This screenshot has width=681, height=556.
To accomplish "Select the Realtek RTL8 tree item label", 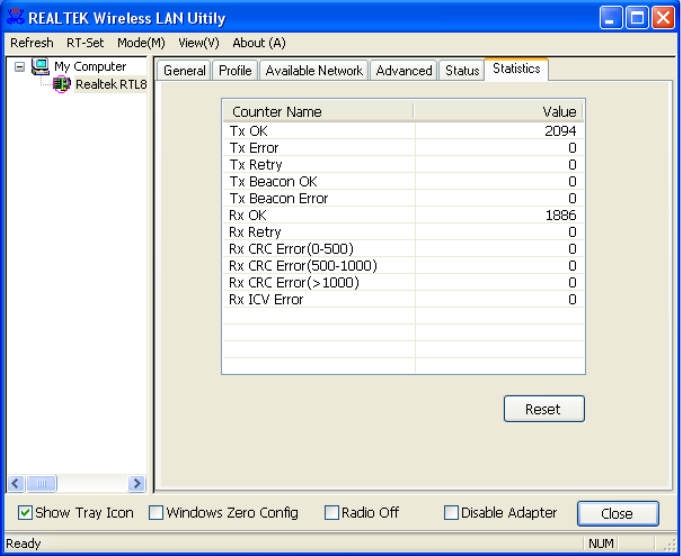I will pos(111,84).
